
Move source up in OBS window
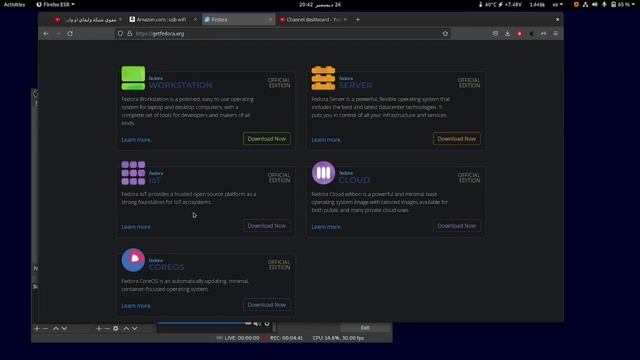(x=126, y=328)
